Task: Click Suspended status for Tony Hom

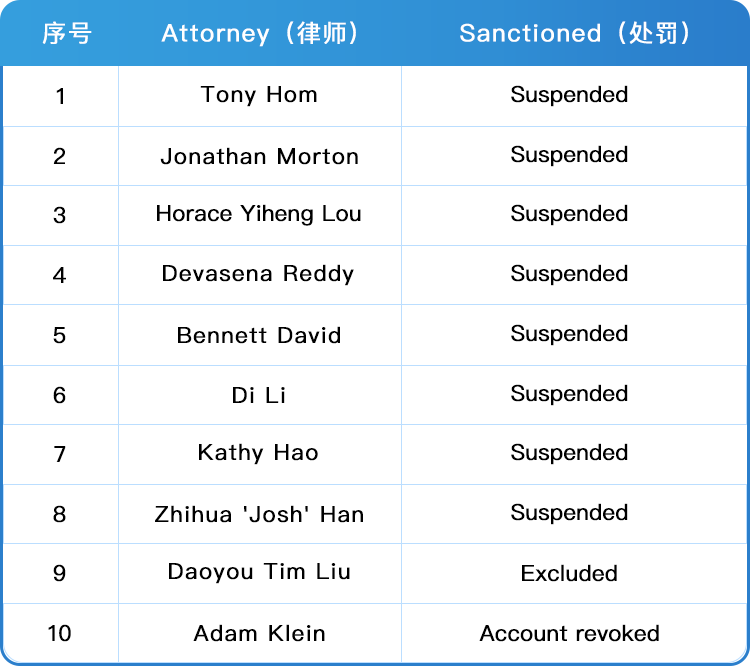Action: click(x=569, y=95)
